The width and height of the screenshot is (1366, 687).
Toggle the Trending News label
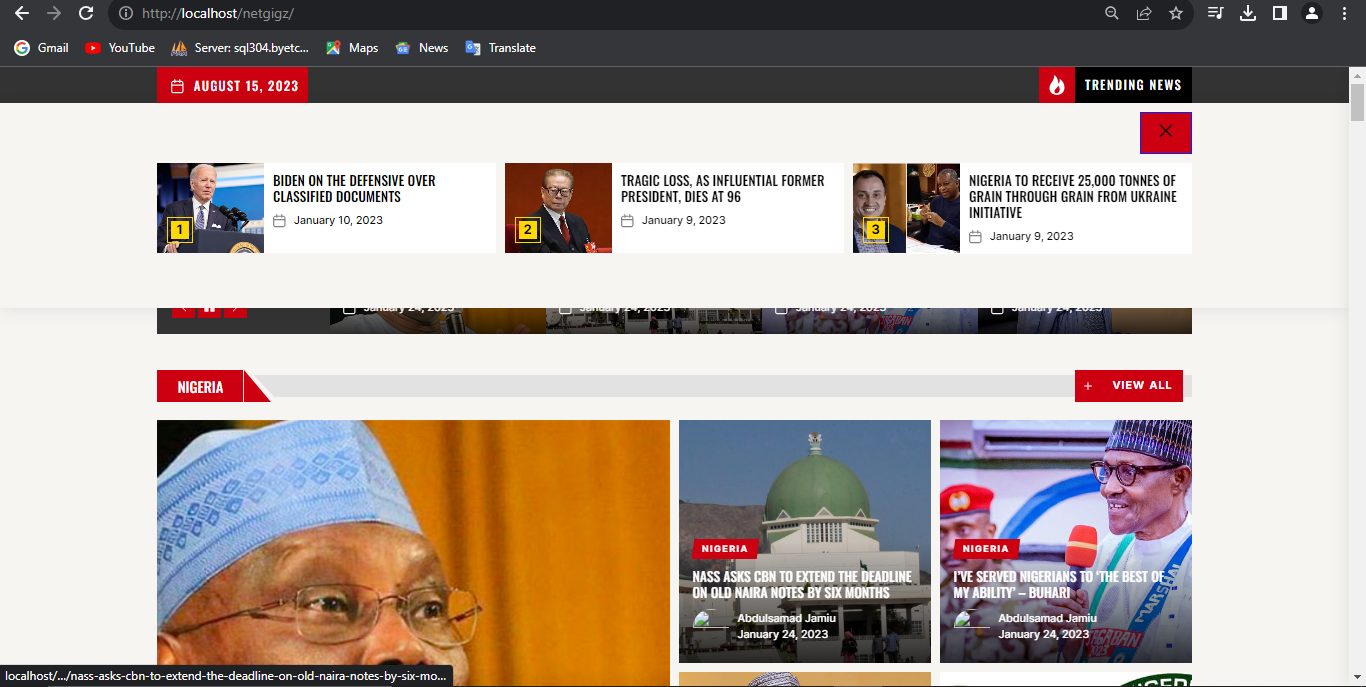[x=1132, y=85]
